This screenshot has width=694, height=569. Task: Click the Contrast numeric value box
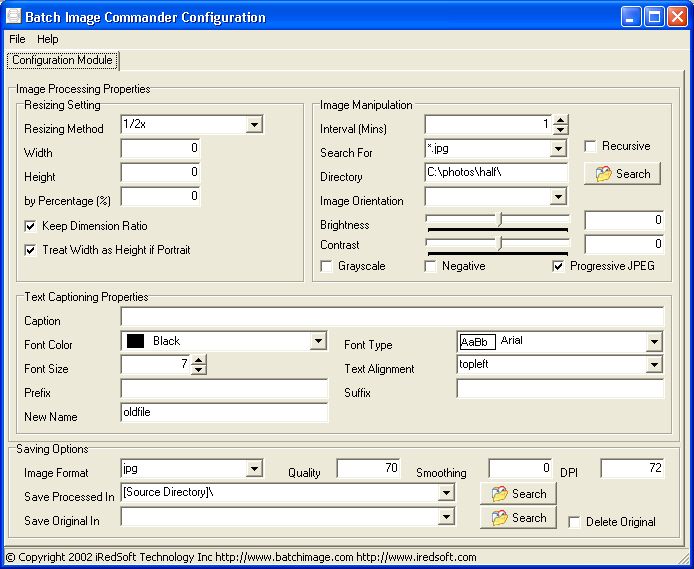[x=624, y=244]
